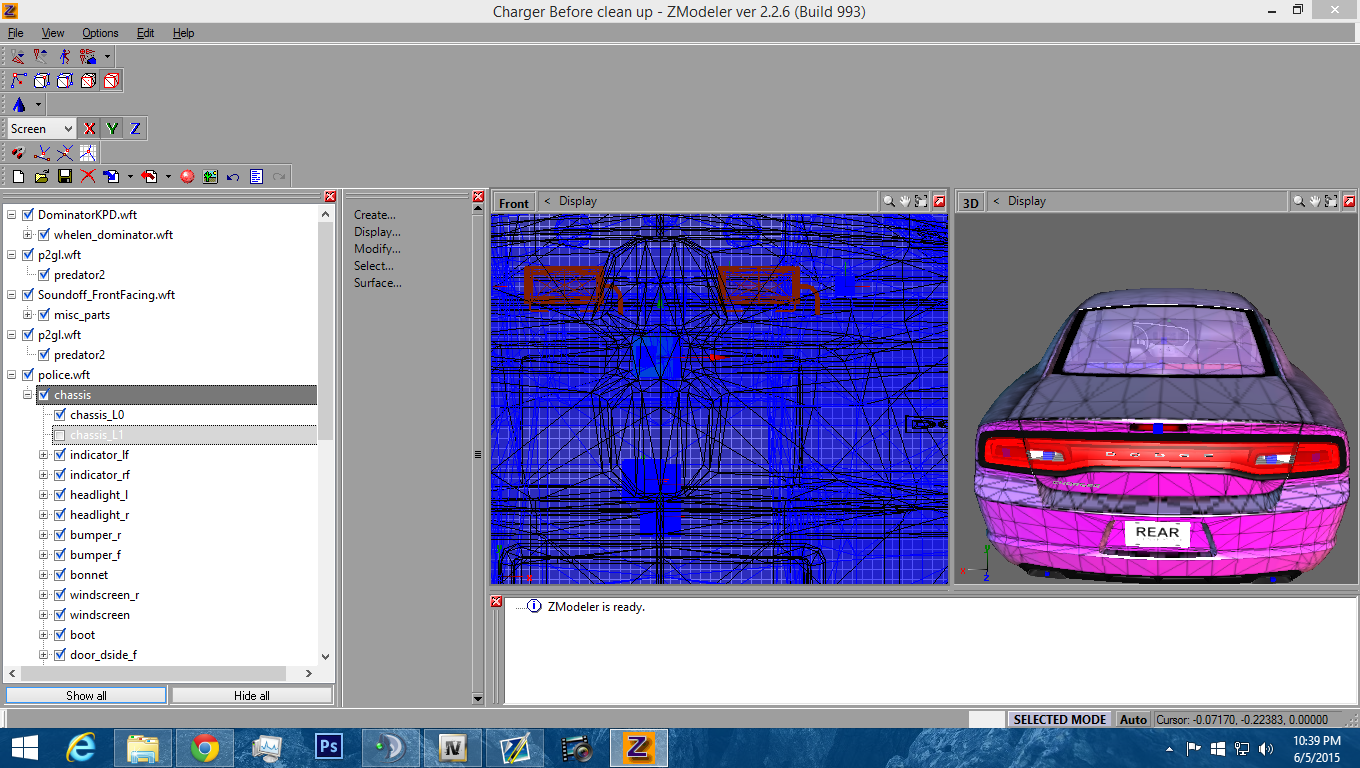
Task: Uncheck the windscreen_r checkbox
Action: (x=60, y=595)
